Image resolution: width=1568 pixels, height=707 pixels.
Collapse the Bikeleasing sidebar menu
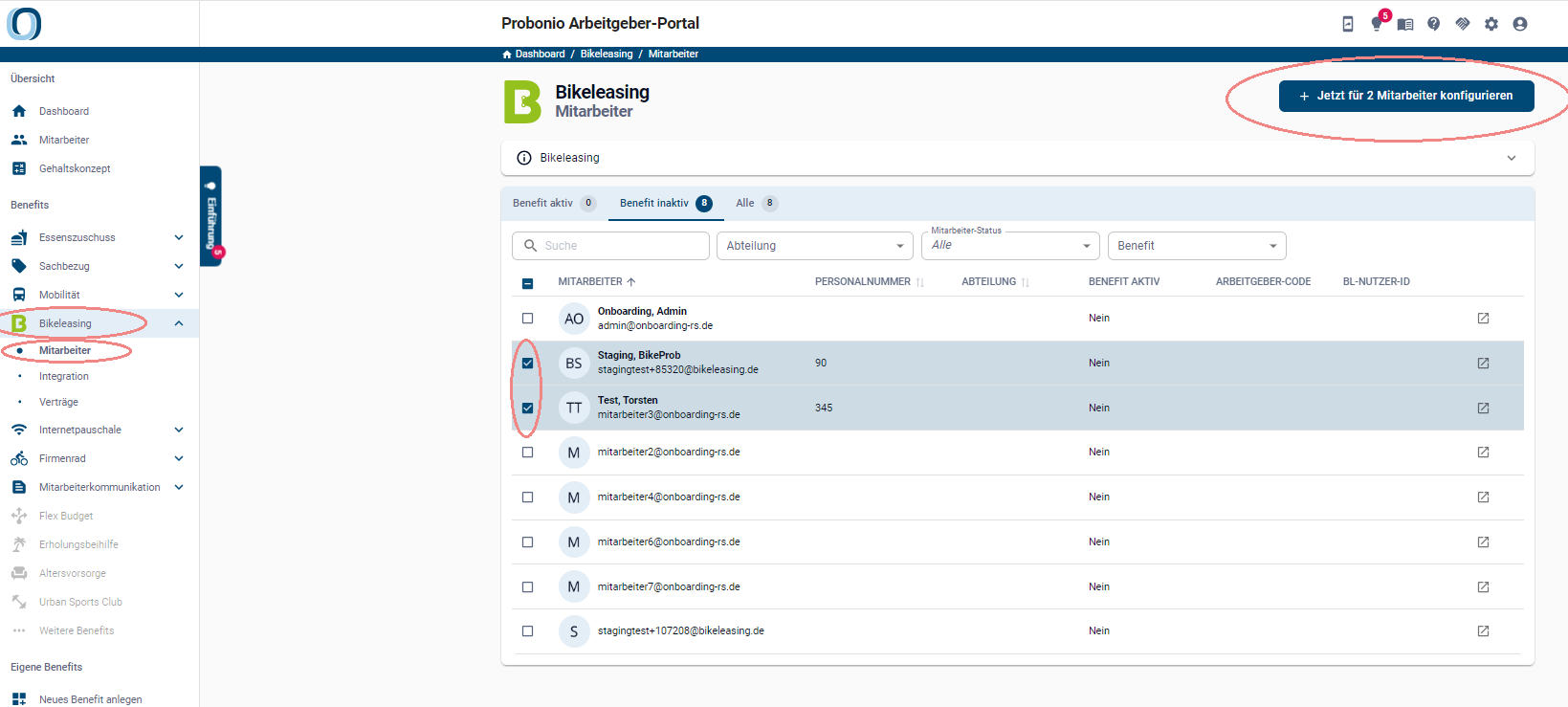(x=179, y=323)
